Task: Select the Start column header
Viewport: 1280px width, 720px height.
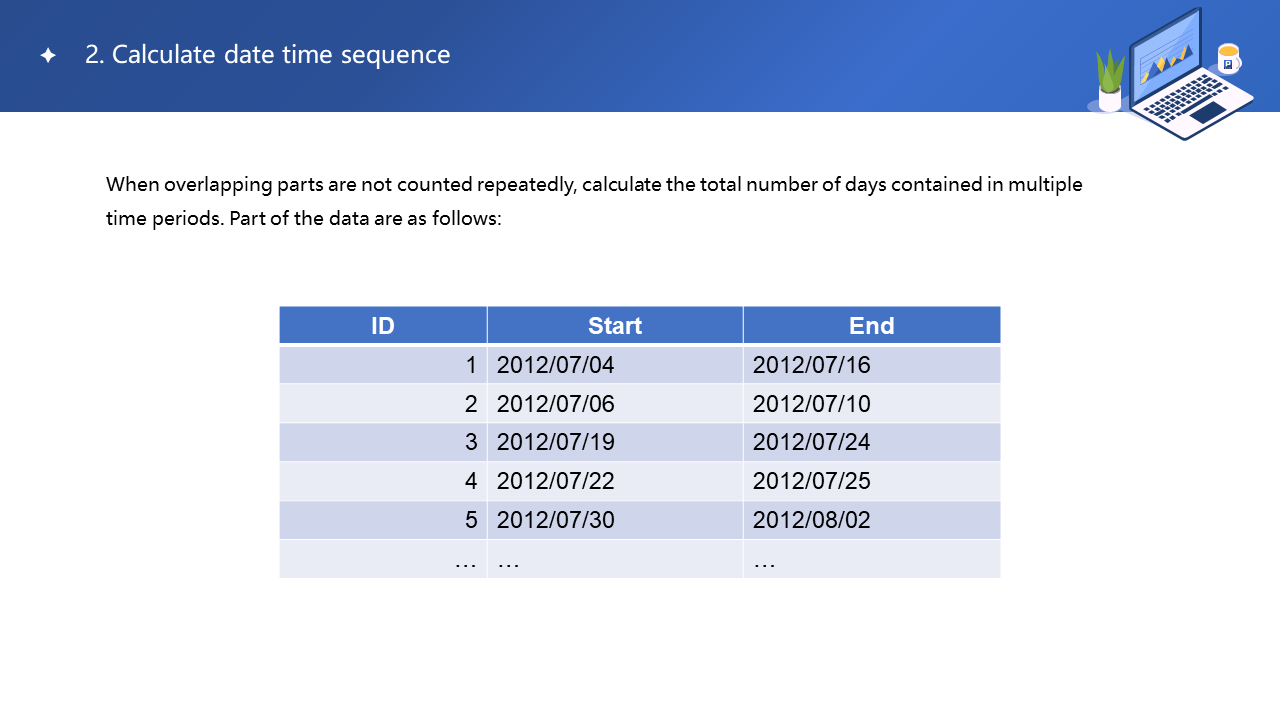Action: pyautogui.click(x=614, y=326)
